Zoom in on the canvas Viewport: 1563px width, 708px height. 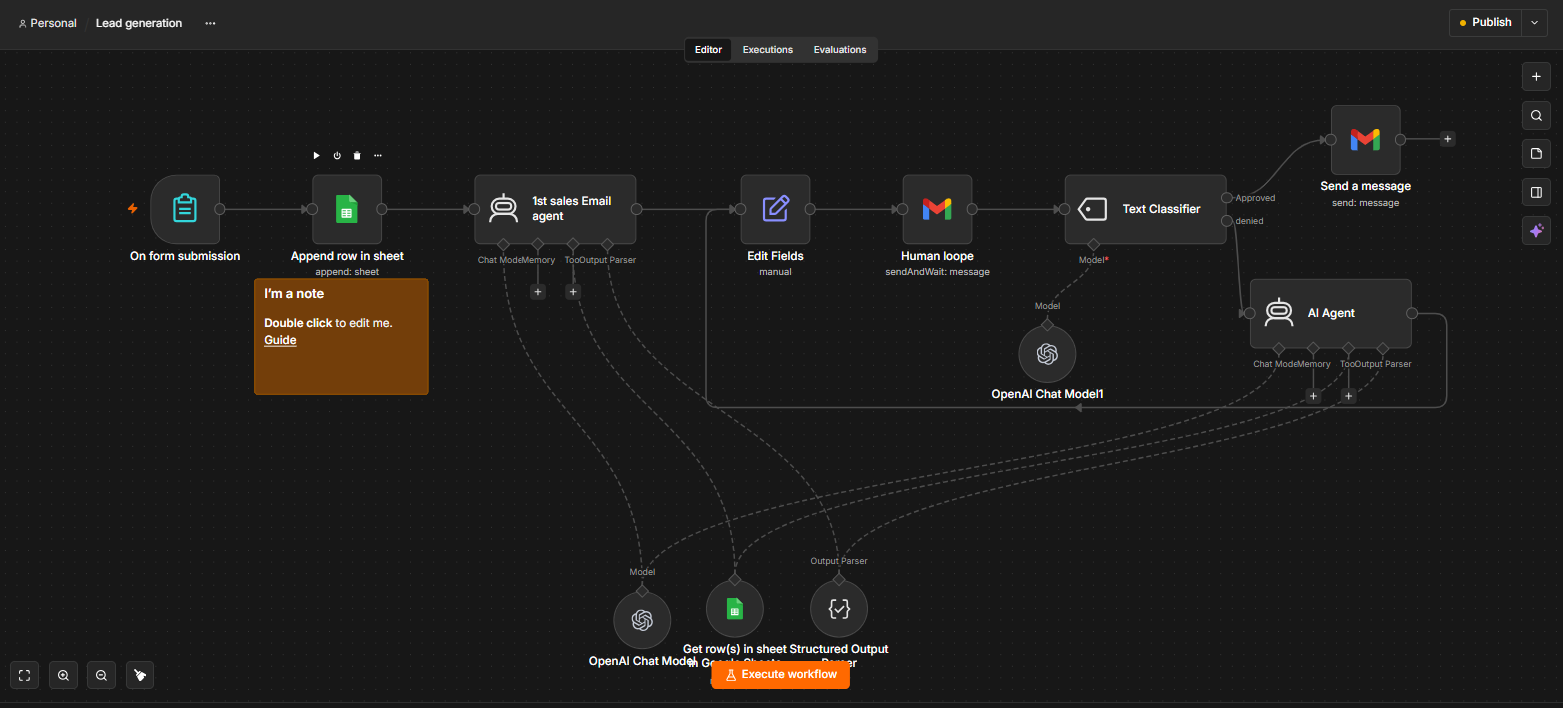(x=63, y=675)
